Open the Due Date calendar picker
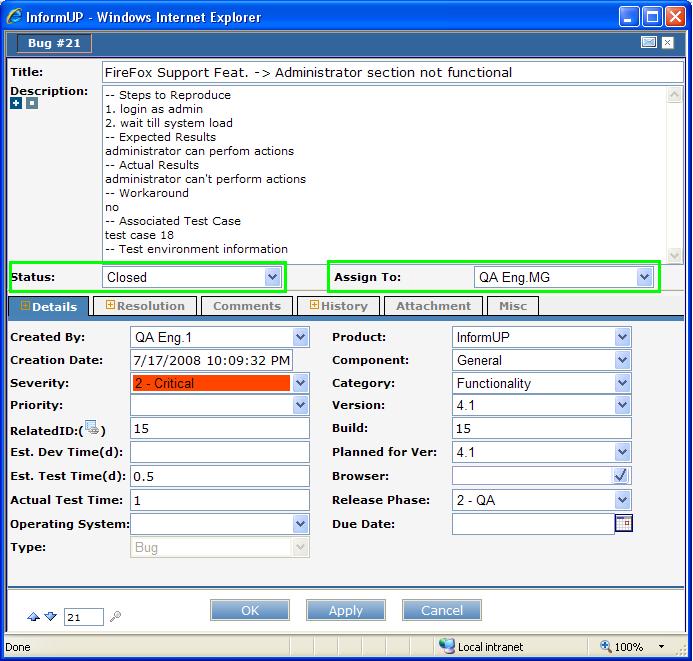693x661 pixels. pyautogui.click(x=624, y=523)
